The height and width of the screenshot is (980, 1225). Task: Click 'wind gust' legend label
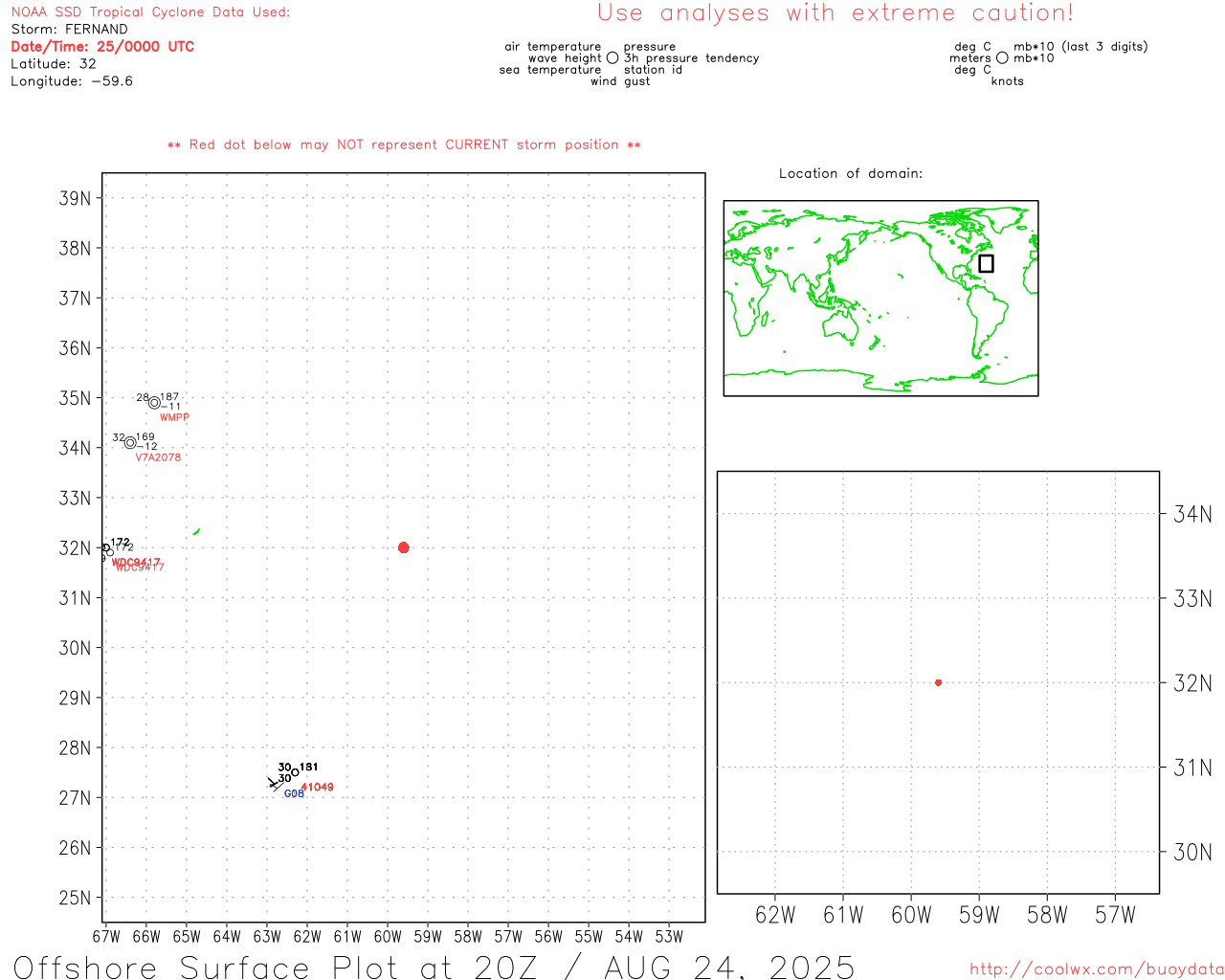620,81
